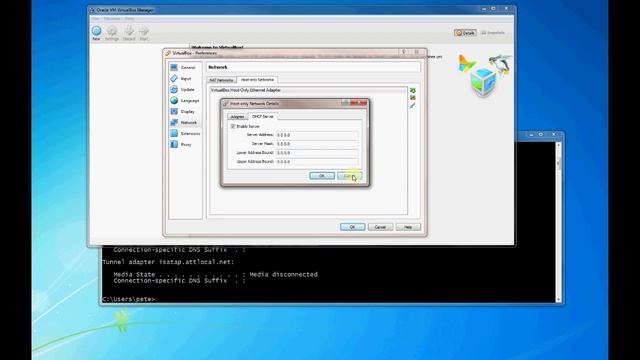Image resolution: width=640 pixels, height=360 pixels.
Task: Select the Host-only Networks tab
Action: click(257, 80)
